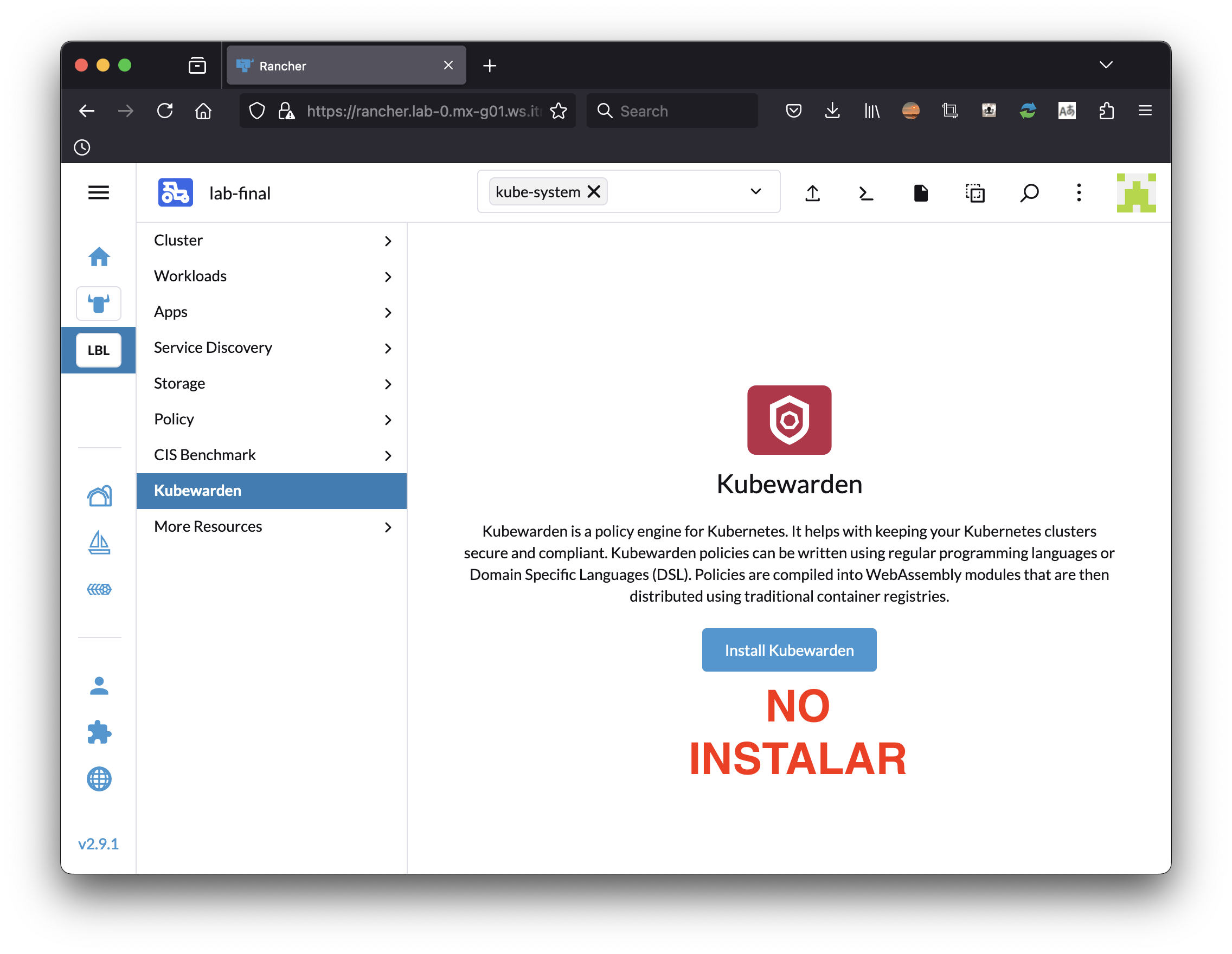Click the connection lock warning icon
Screen dimensions: 1232x954
[286, 111]
